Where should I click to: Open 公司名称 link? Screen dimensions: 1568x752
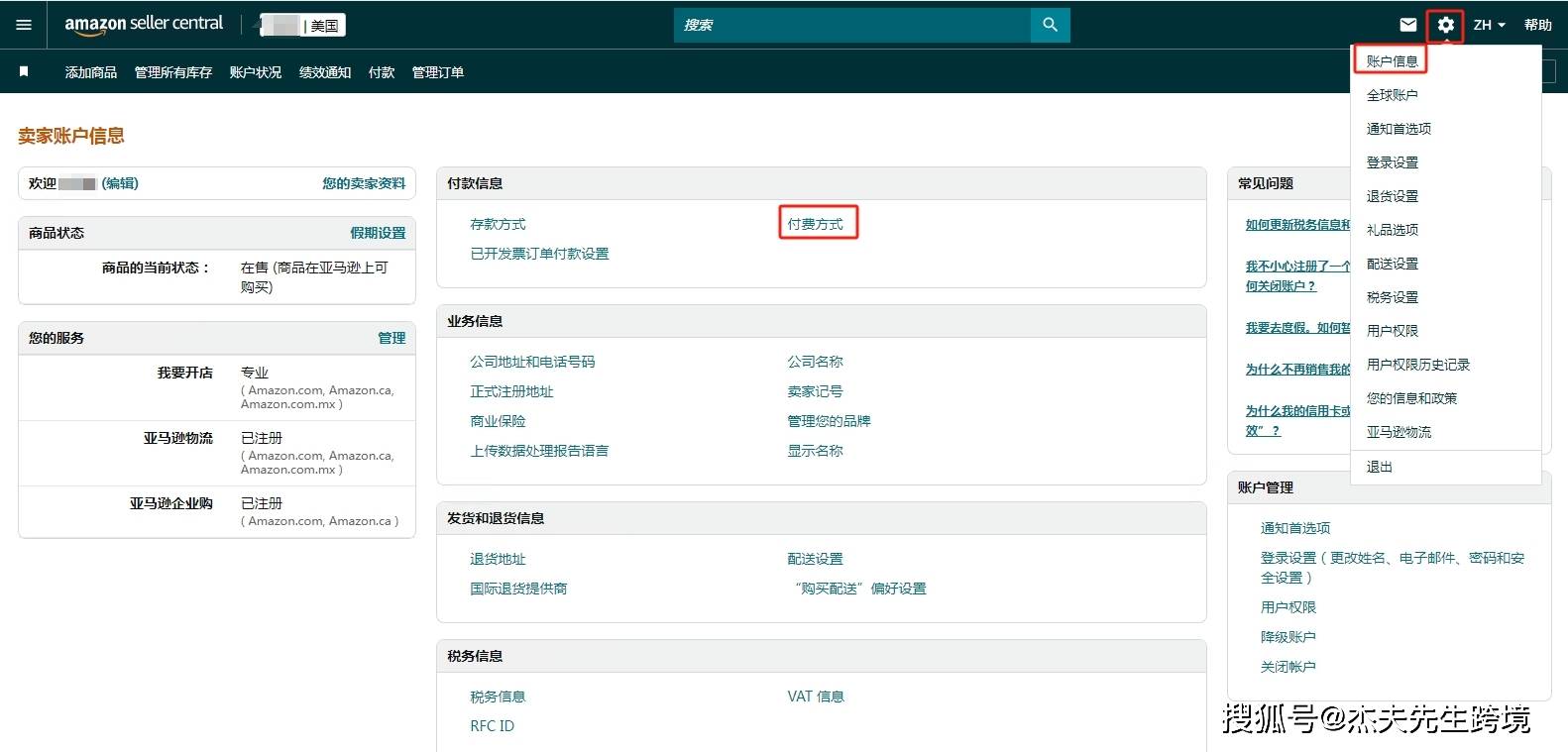pos(815,363)
